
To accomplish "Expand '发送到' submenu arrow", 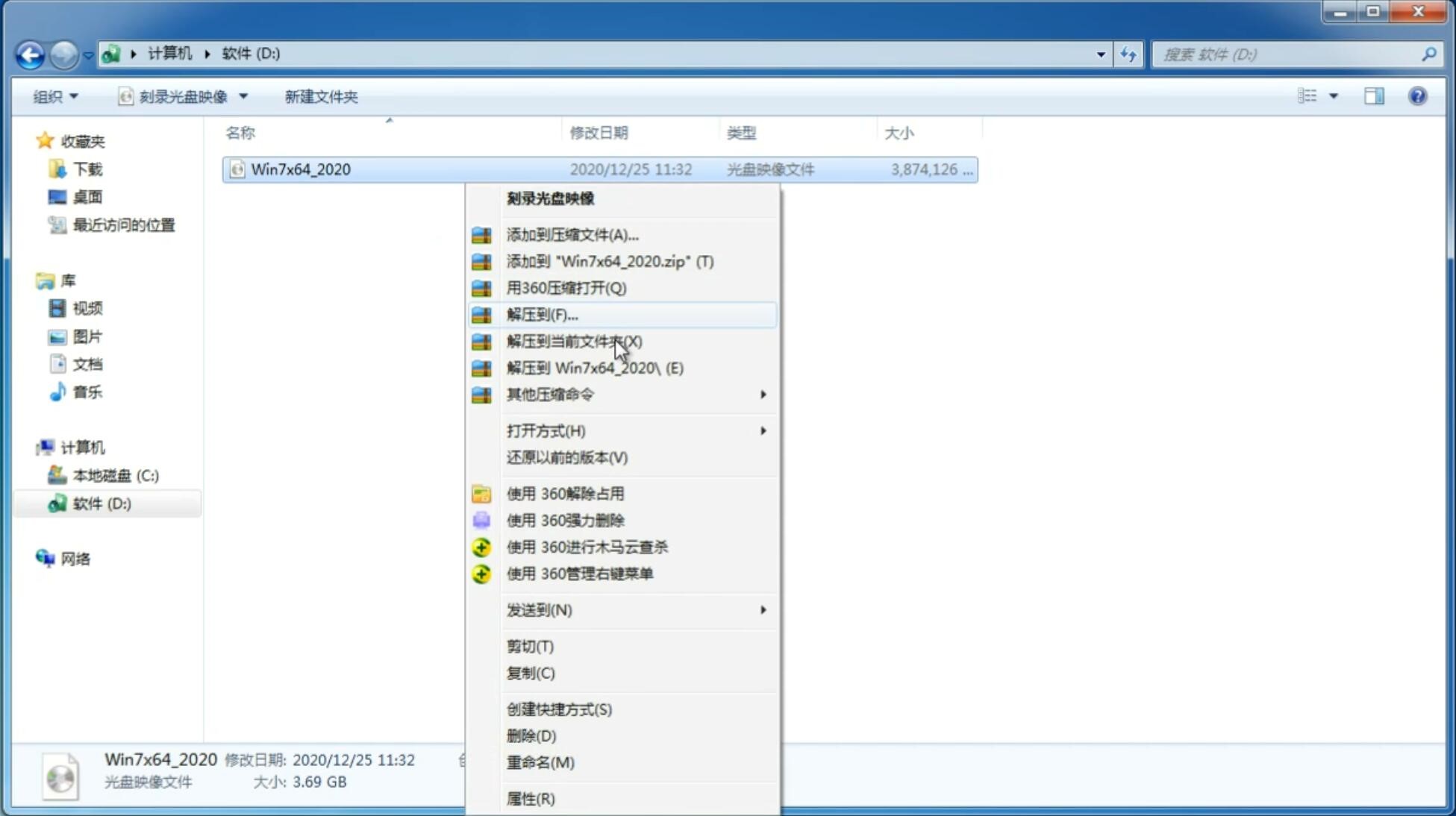I will (762, 610).
